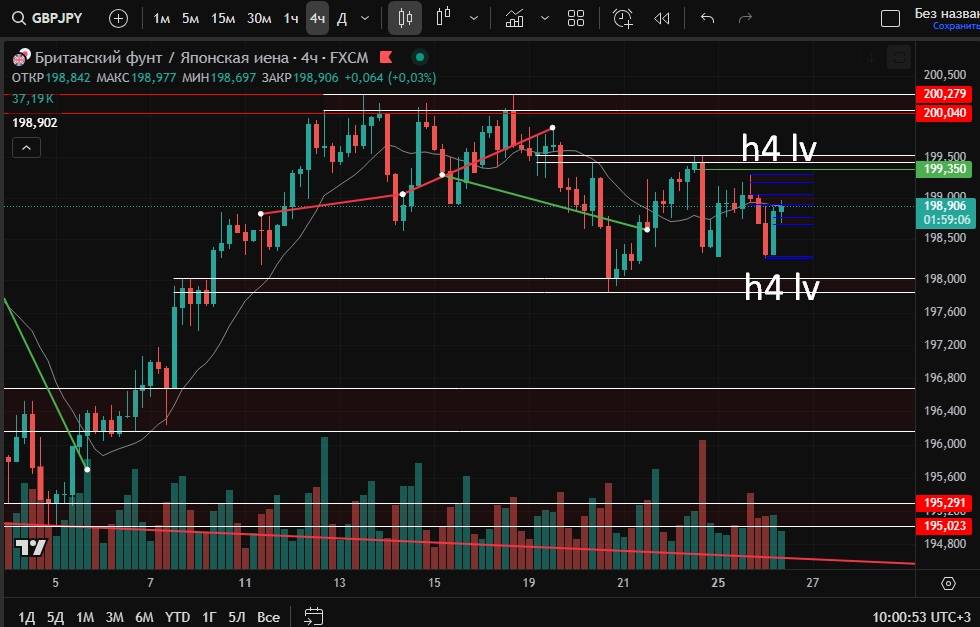The height and width of the screenshot is (627, 980).
Task: Undo the last chart action
Action: 708,18
